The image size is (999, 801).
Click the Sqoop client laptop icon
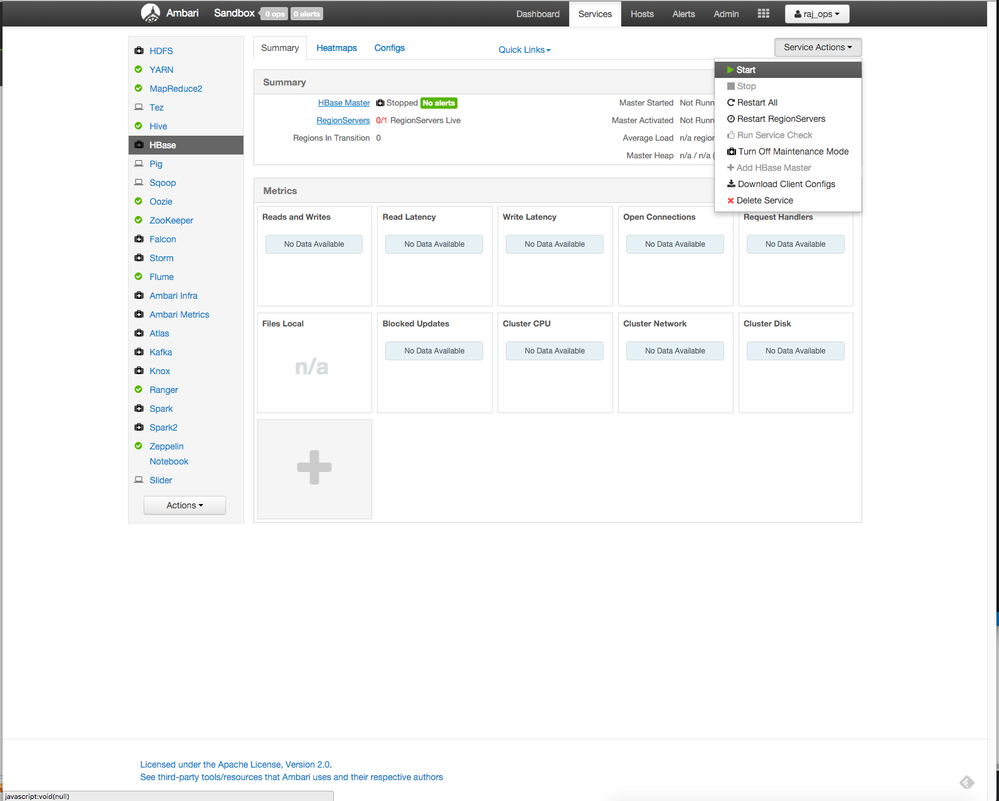pos(138,182)
